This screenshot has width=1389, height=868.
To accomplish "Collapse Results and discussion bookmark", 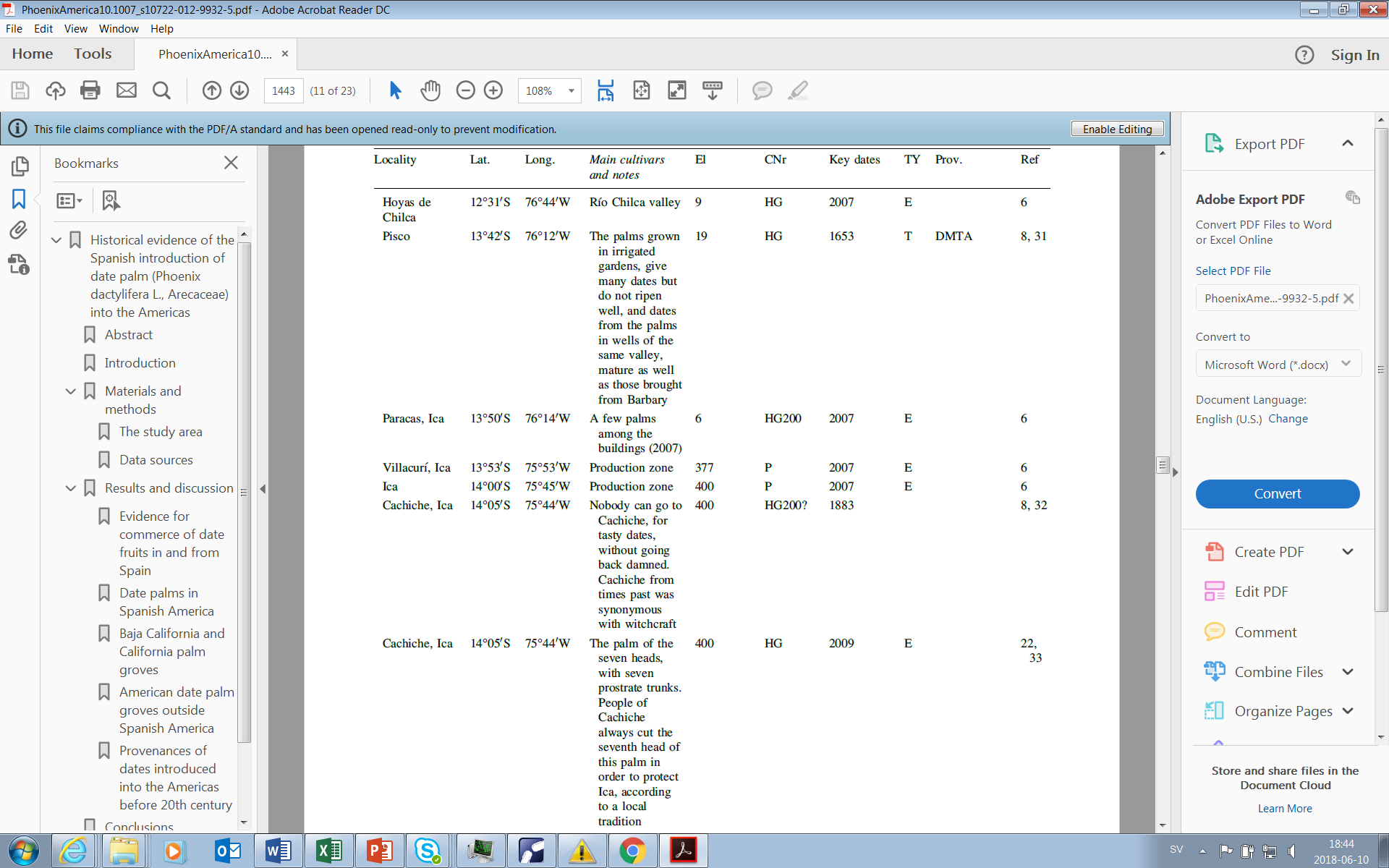I will click(71, 488).
